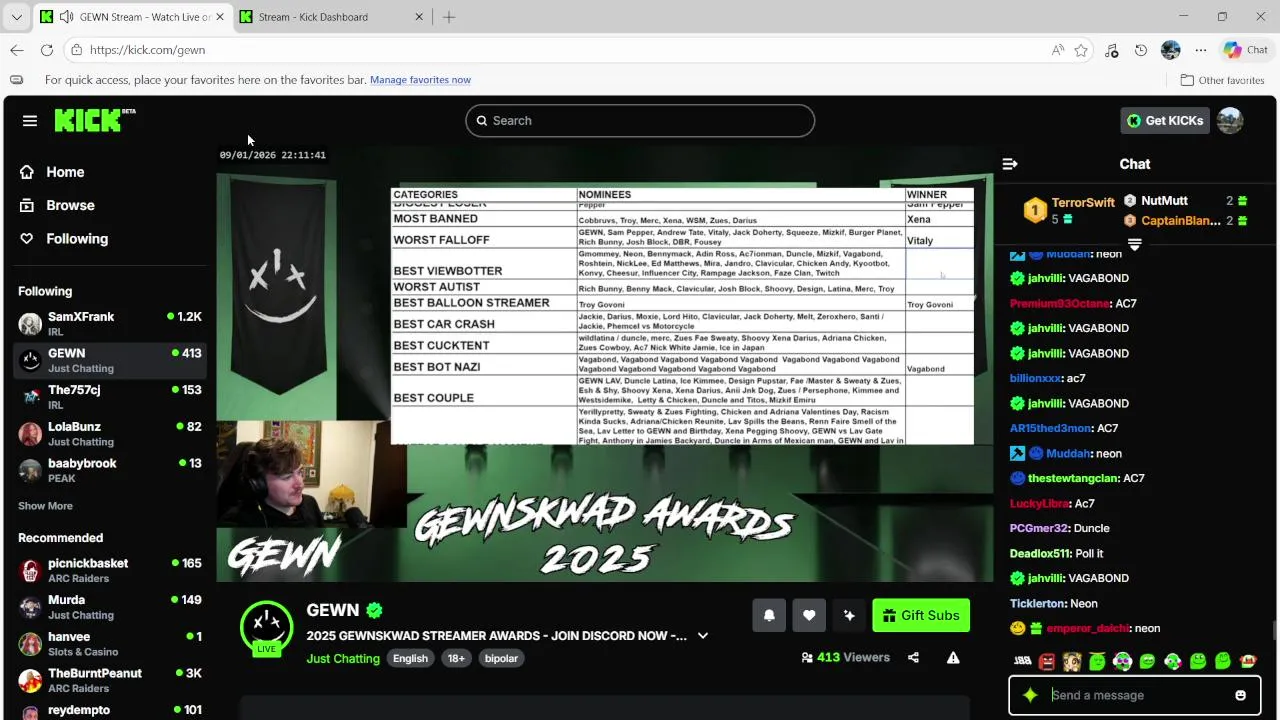
Task: Click the GEWN stream video player
Action: pyautogui.click(x=605, y=363)
